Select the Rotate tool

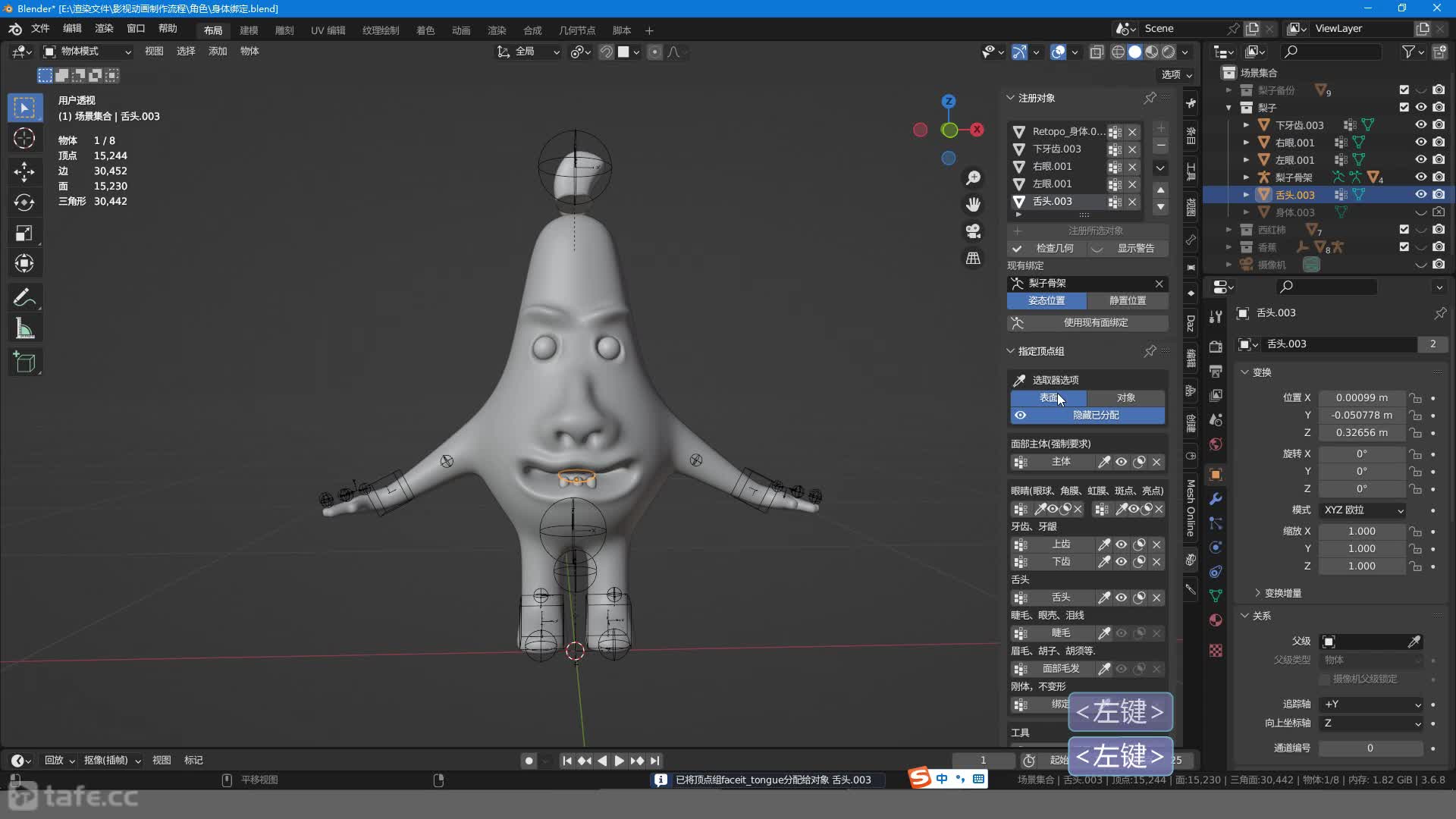coord(24,202)
